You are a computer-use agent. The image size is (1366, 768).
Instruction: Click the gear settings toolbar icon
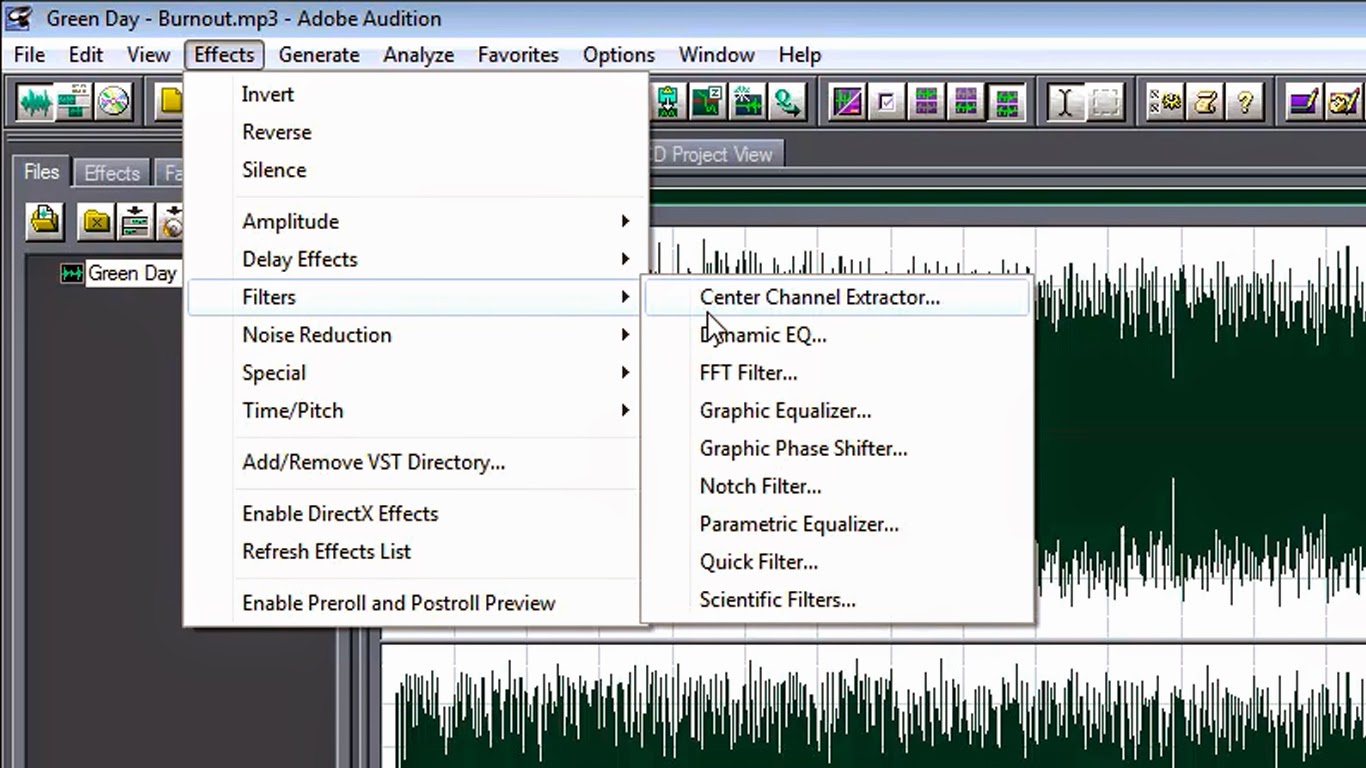point(1165,102)
